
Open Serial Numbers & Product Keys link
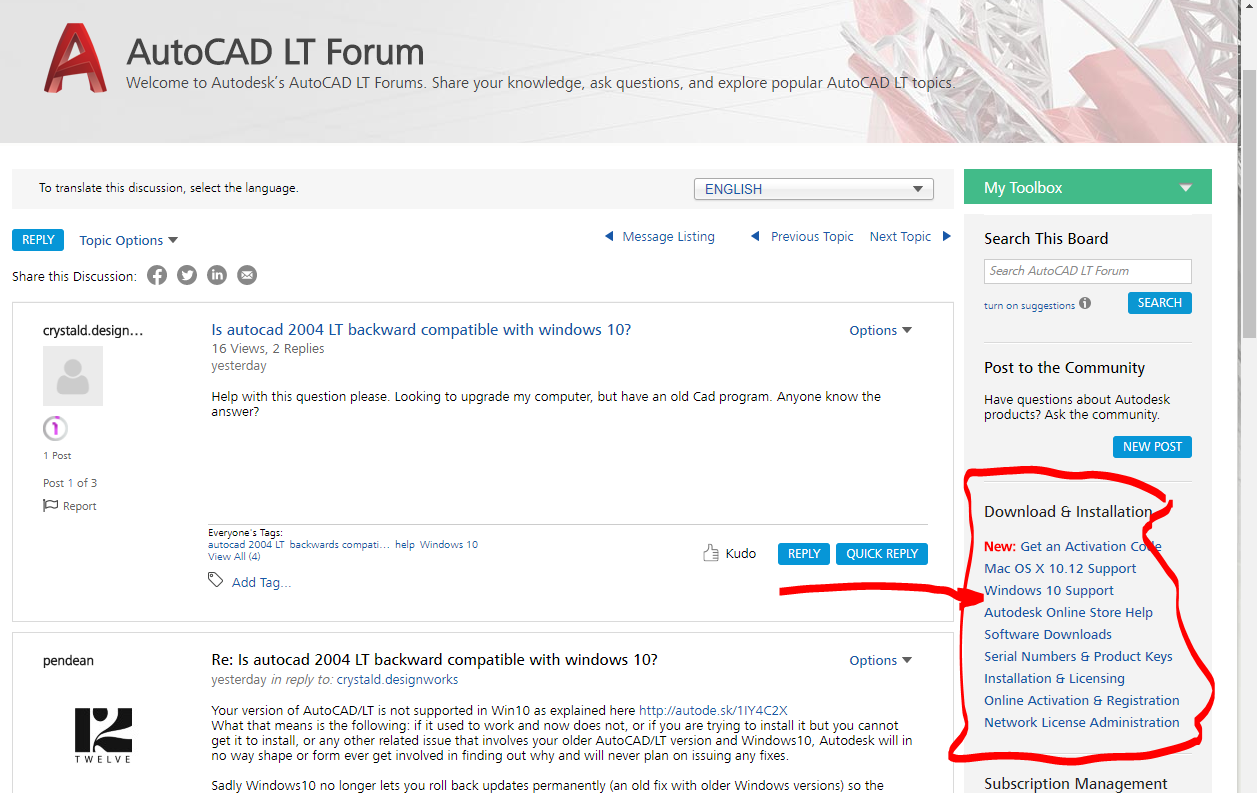[1078, 657]
